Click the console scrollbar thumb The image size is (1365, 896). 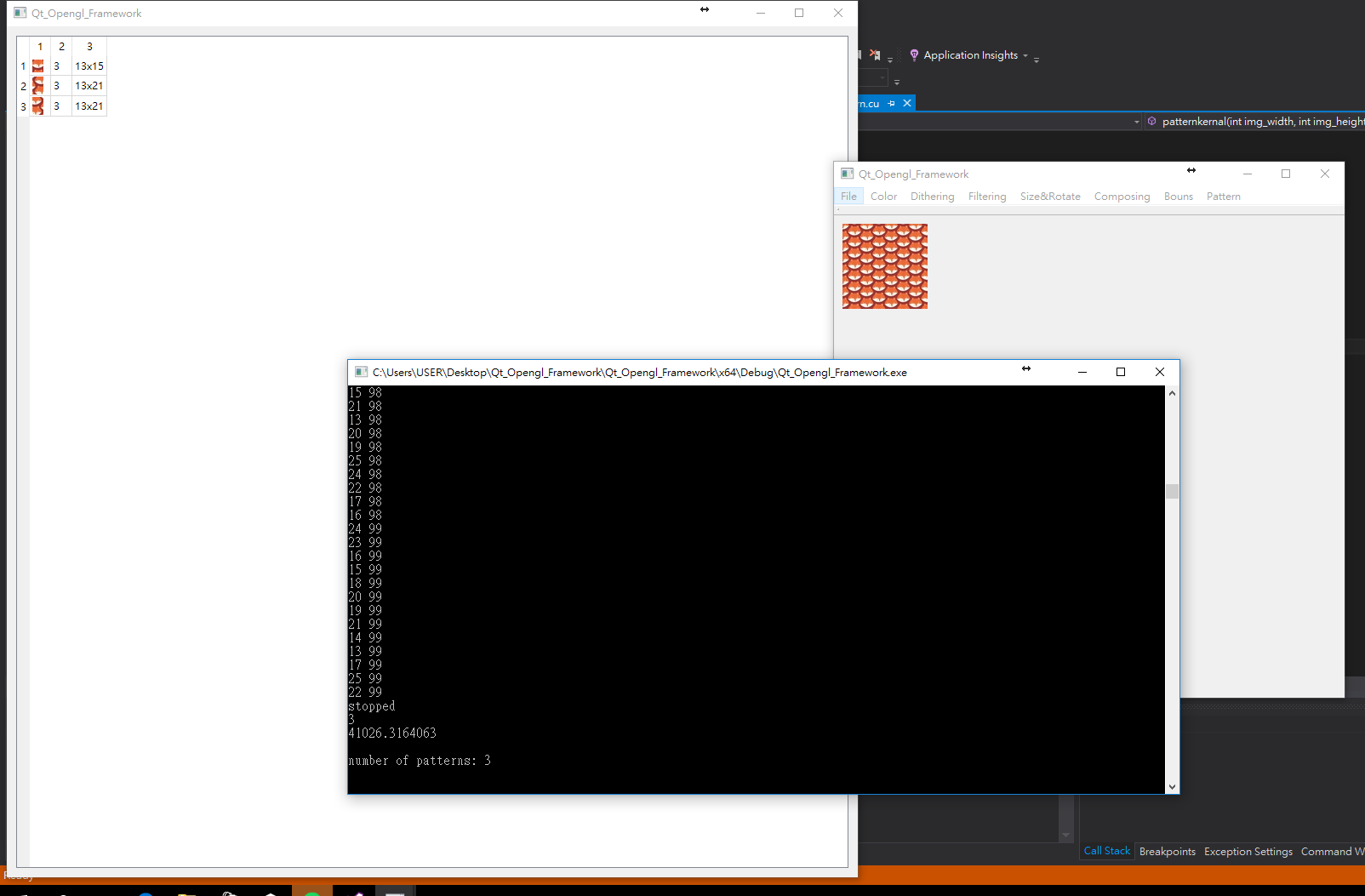(x=1172, y=491)
